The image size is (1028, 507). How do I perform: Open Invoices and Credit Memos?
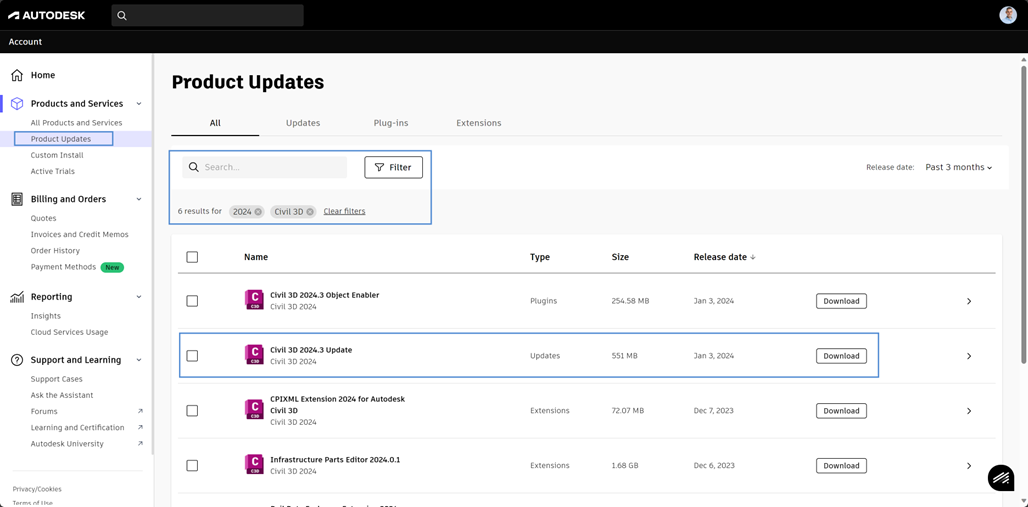point(79,234)
